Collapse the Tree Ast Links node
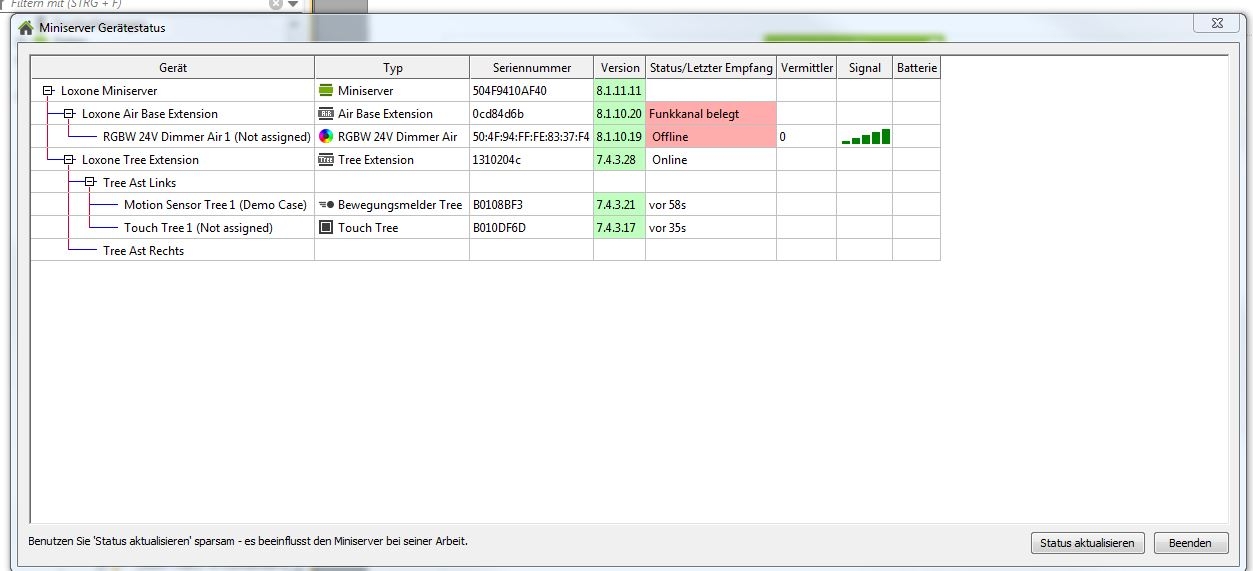 [x=90, y=183]
